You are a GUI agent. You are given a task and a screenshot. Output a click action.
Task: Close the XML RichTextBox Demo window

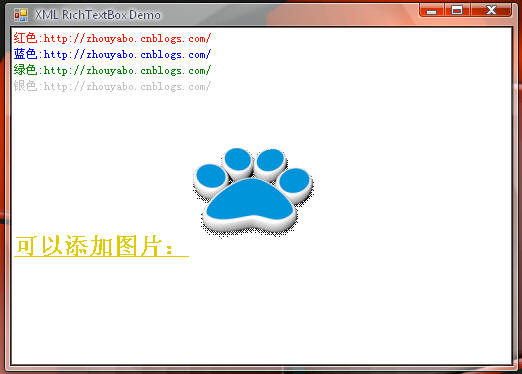(491, 10)
